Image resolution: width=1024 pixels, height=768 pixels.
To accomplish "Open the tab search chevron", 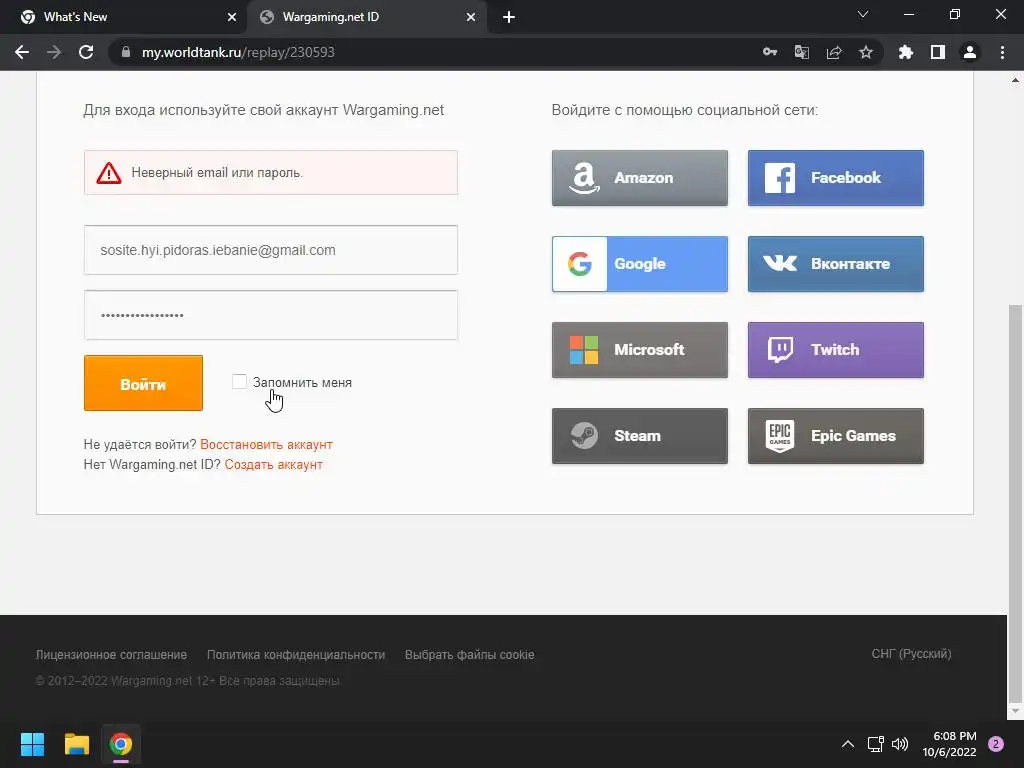I will coord(863,14).
